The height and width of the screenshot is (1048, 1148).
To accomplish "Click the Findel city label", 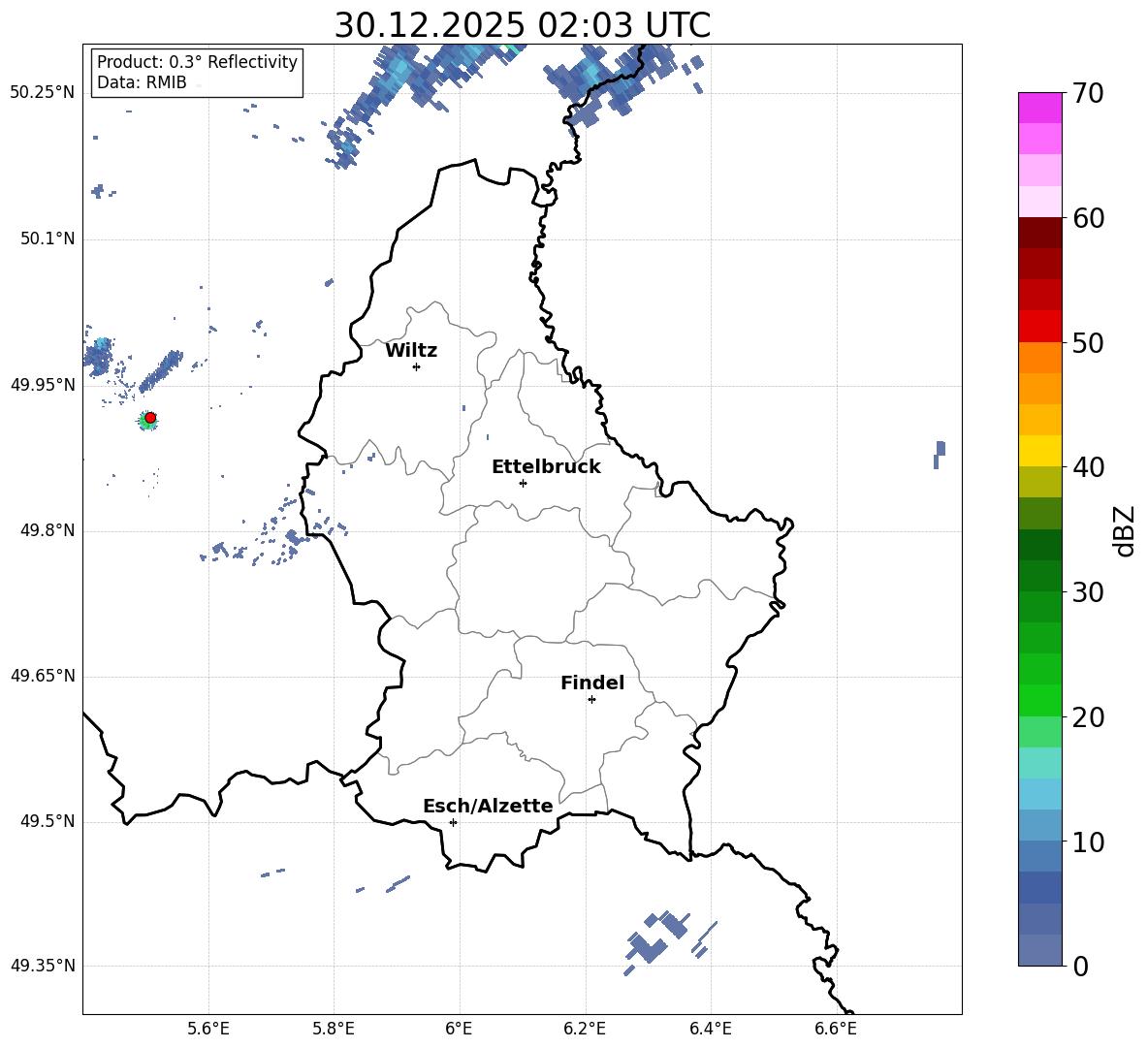I will (592, 683).
